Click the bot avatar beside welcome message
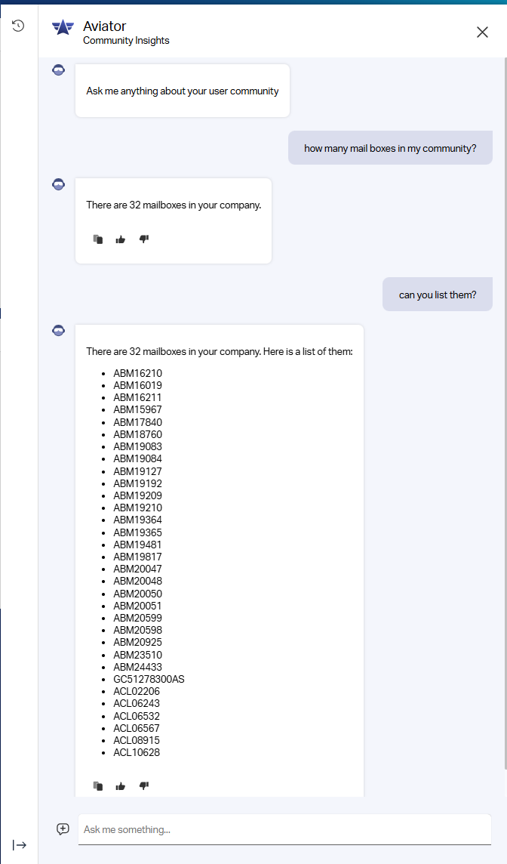This screenshot has height=864, width=507. [58, 70]
